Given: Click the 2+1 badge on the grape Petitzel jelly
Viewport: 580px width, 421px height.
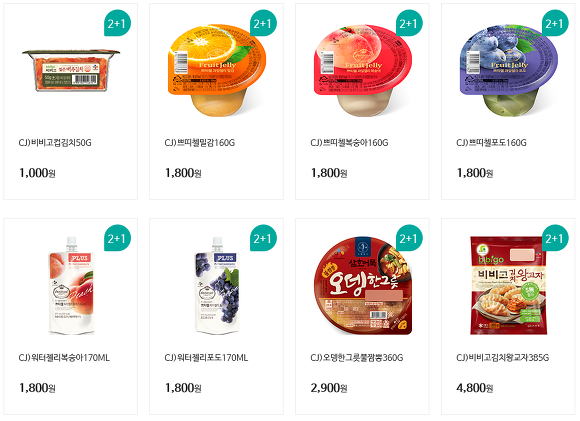Looking at the screenshot, I should [x=555, y=23].
